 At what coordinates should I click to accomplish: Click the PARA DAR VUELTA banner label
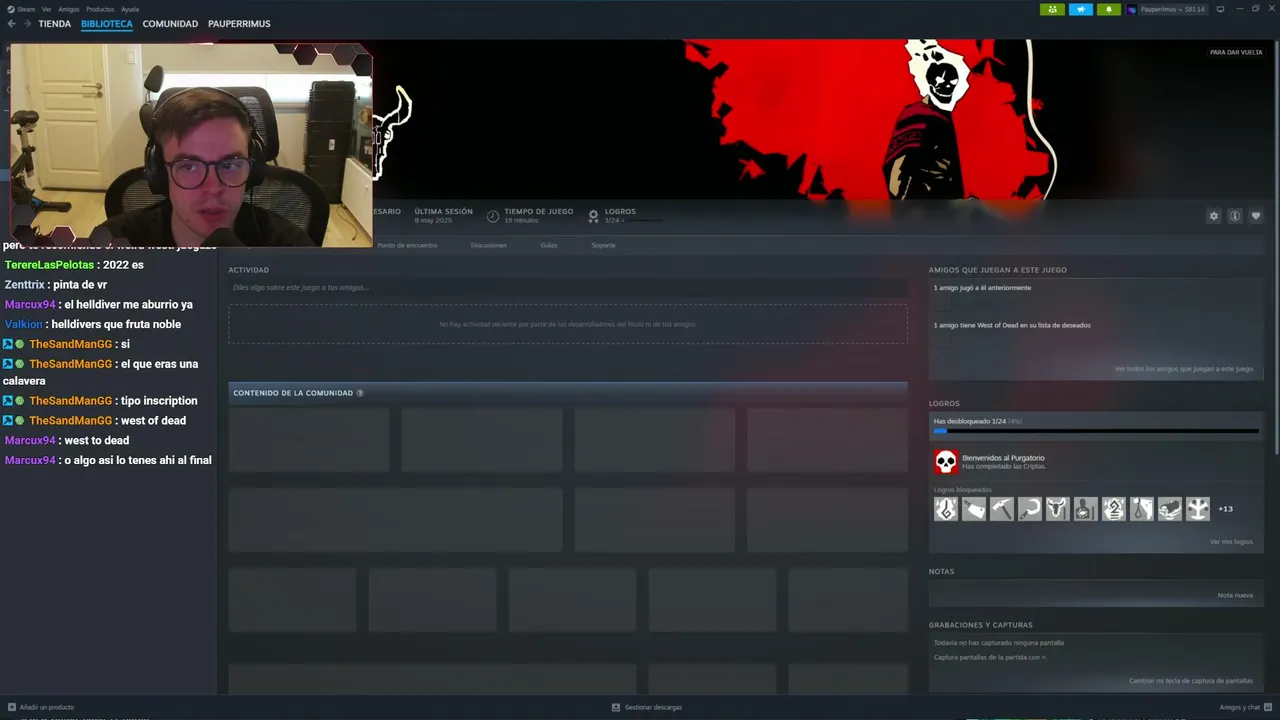pos(1236,52)
